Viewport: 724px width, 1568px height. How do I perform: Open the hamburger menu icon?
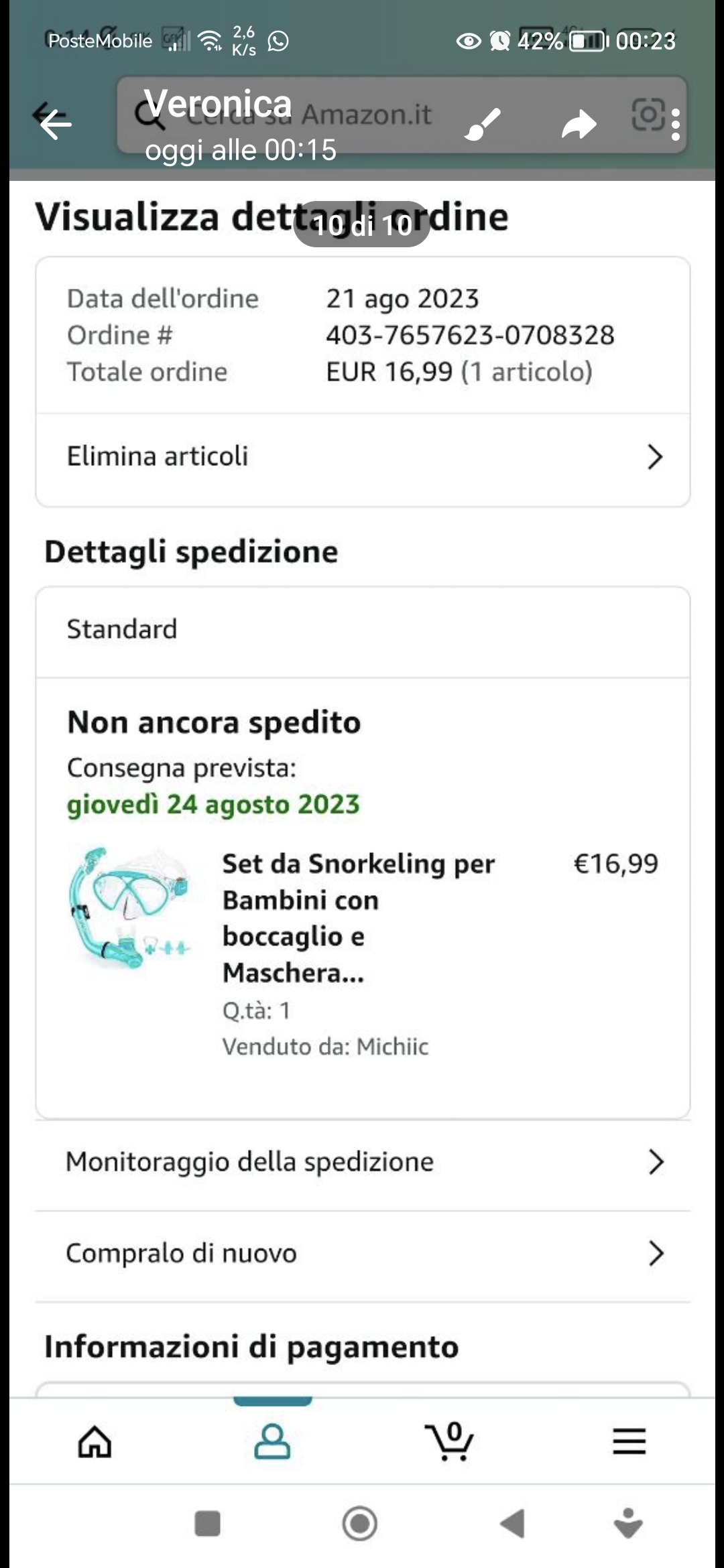[629, 1441]
